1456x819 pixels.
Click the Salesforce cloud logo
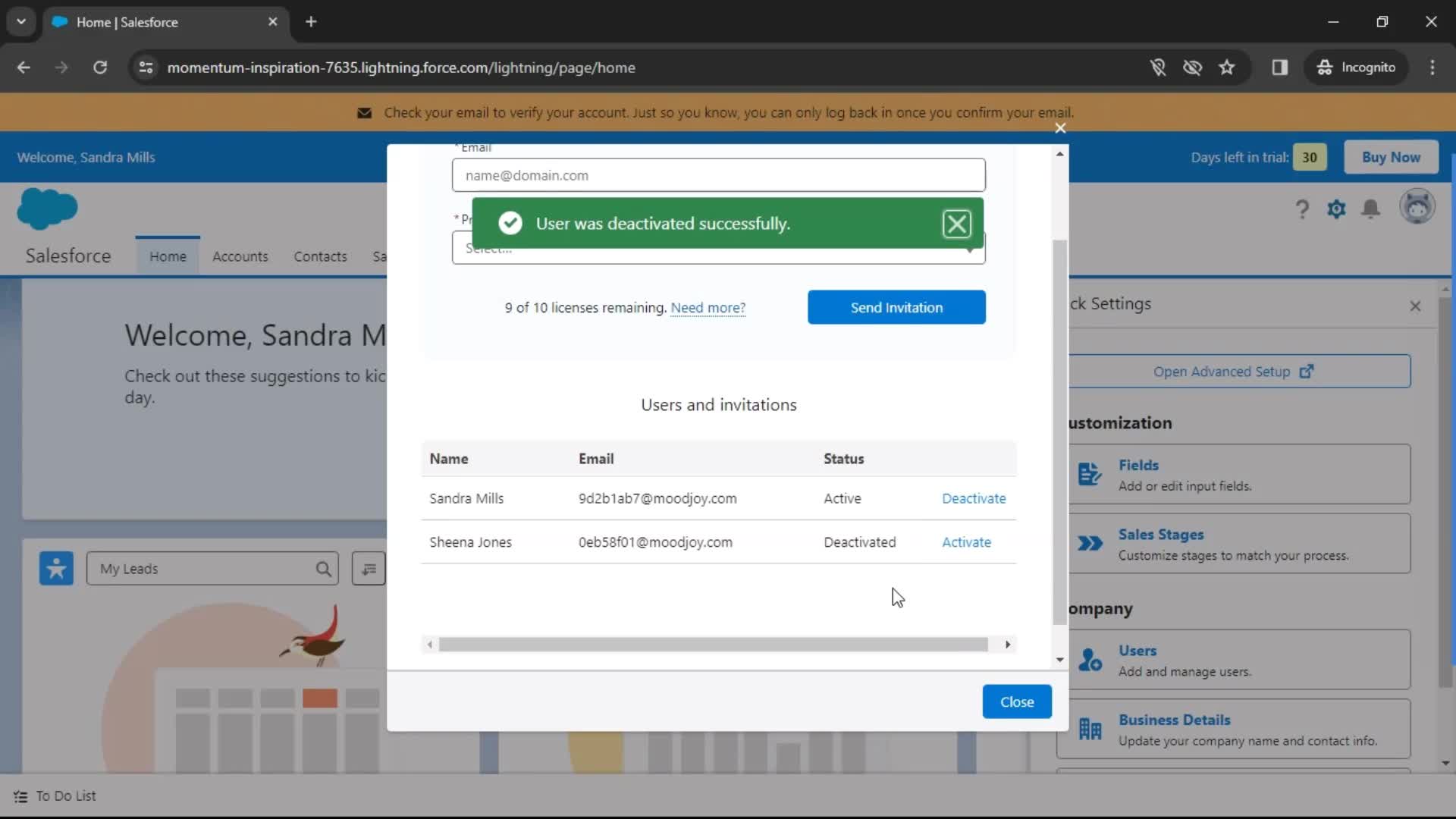tap(47, 209)
